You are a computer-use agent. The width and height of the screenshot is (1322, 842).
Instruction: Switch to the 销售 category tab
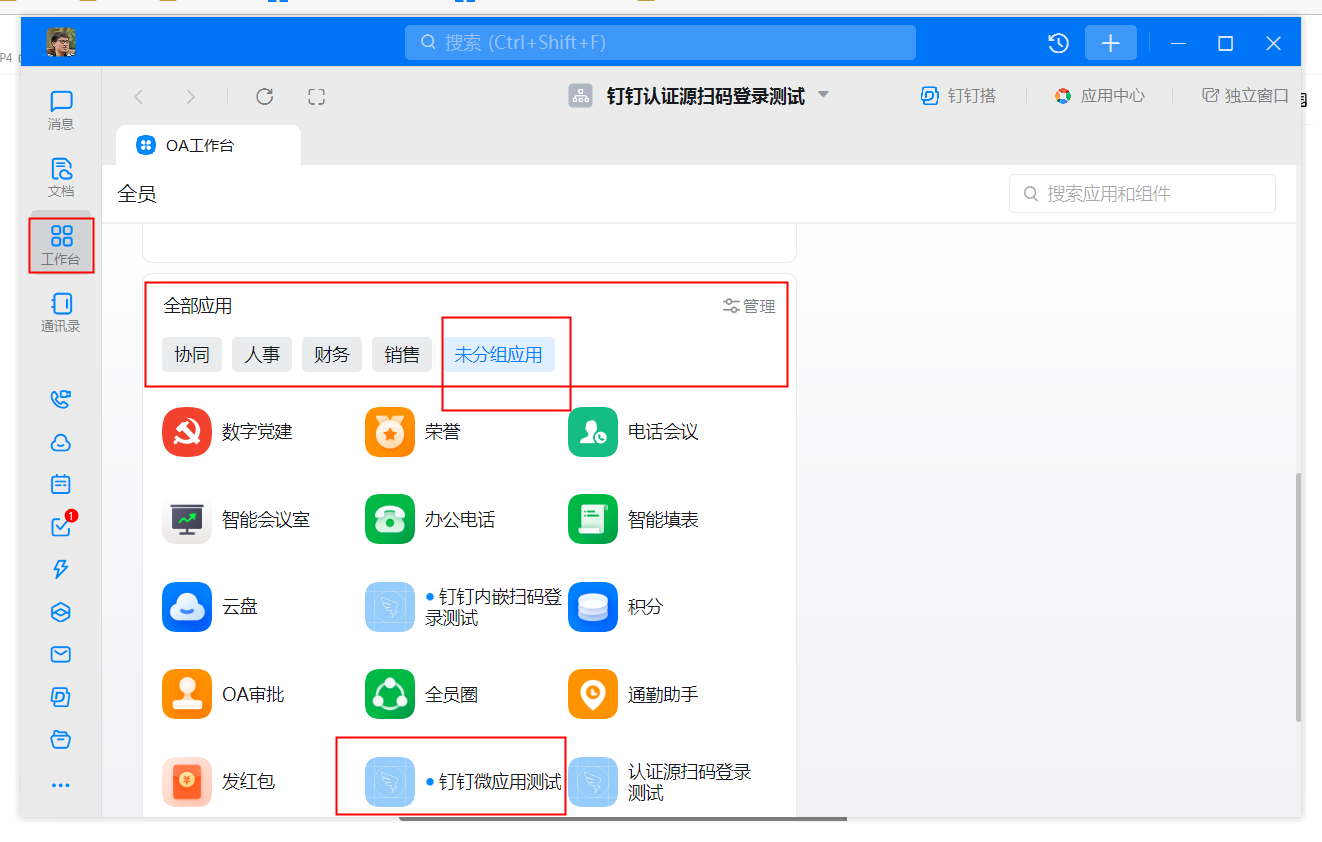402,354
